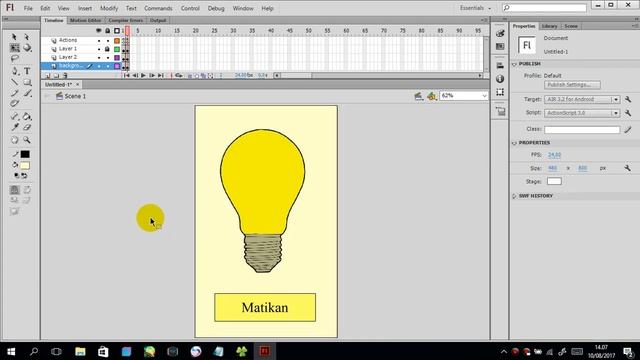The height and width of the screenshot is (360, 640).
Task: Select the Eraser tool
Action: (27, 127)
